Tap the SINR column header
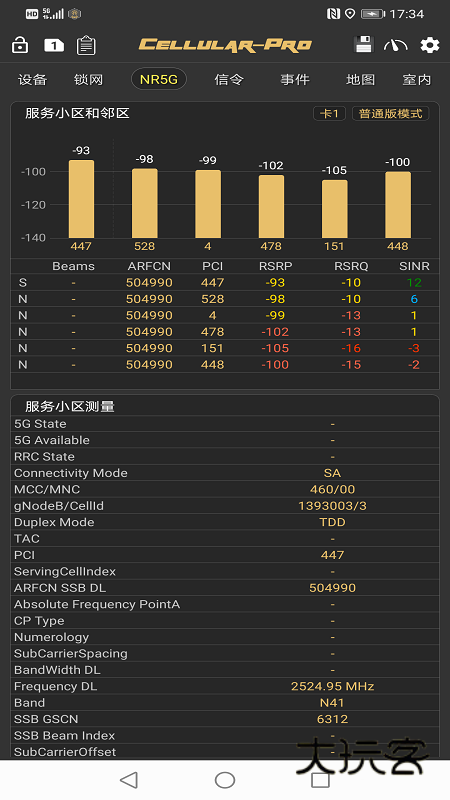Viewport: 450px width, 800px height. [414, 266]
